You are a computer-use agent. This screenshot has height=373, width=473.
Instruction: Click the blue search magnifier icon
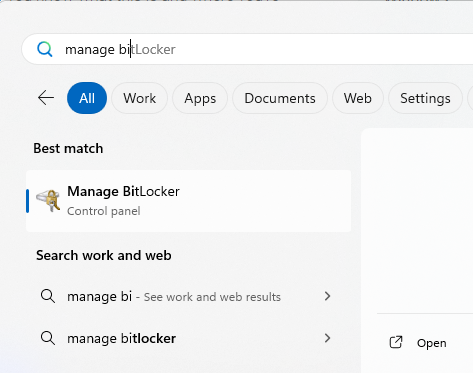pyautogui.click(x=45, y=49)
